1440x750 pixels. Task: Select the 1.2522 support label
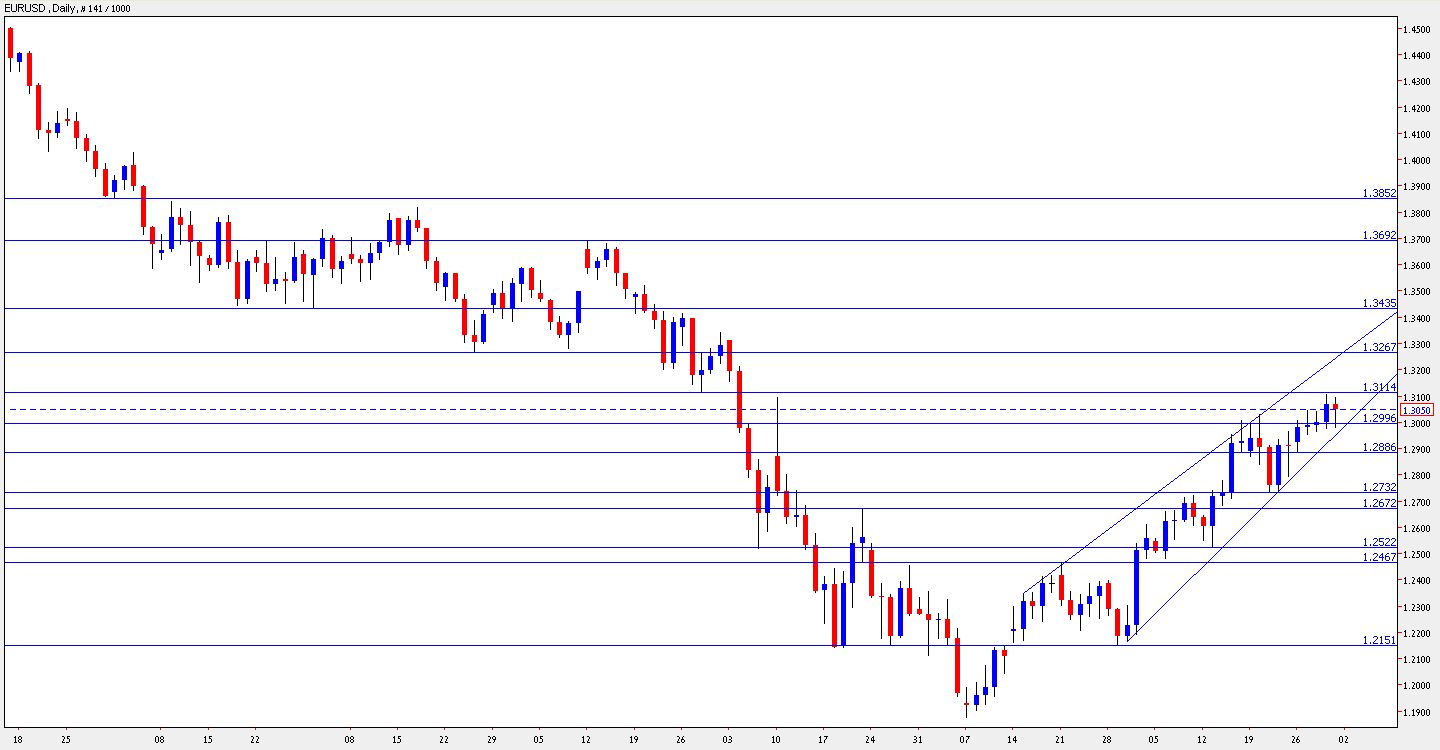click(1379, 542)
